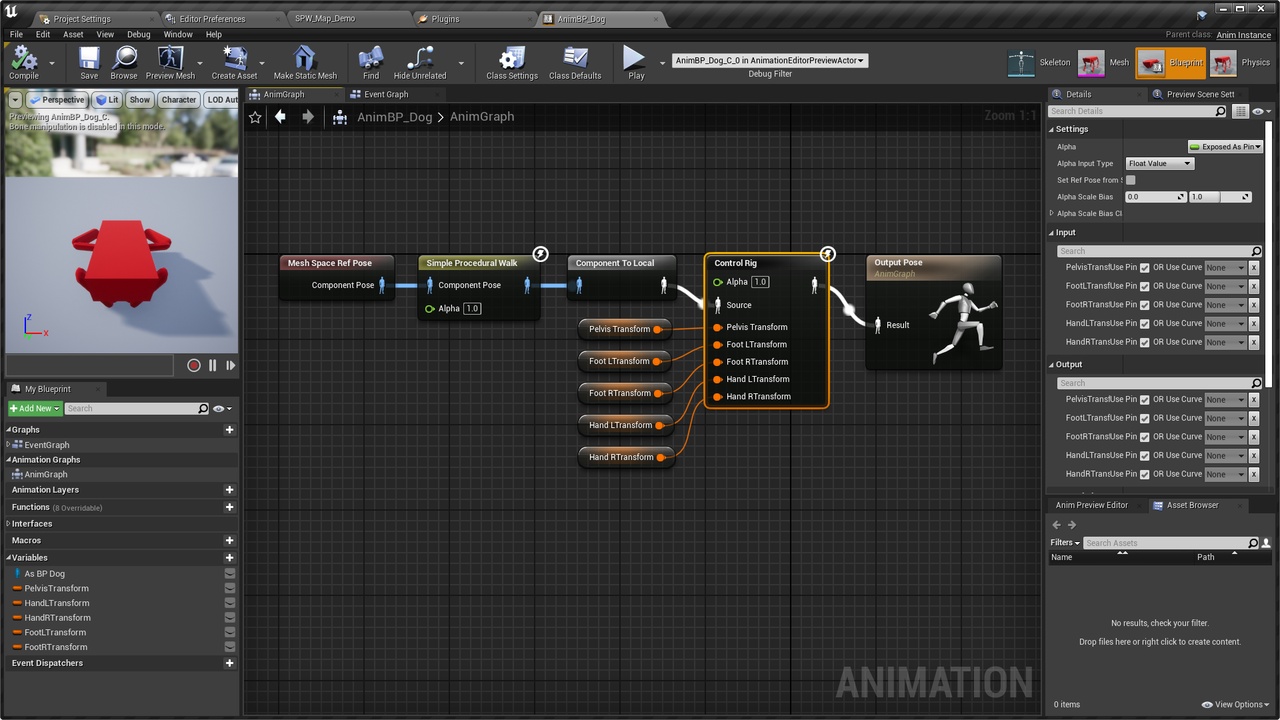
Task: Pause the preview animation playback
Action: pos(212,365)
